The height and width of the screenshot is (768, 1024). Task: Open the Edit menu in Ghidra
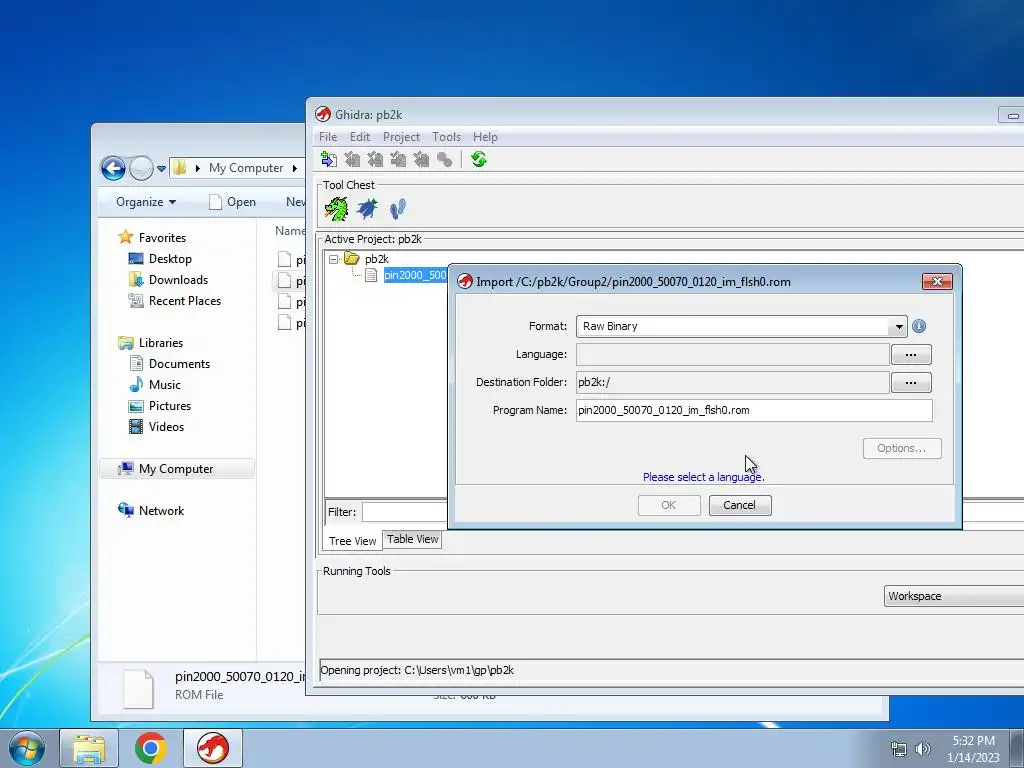point(360,136)
